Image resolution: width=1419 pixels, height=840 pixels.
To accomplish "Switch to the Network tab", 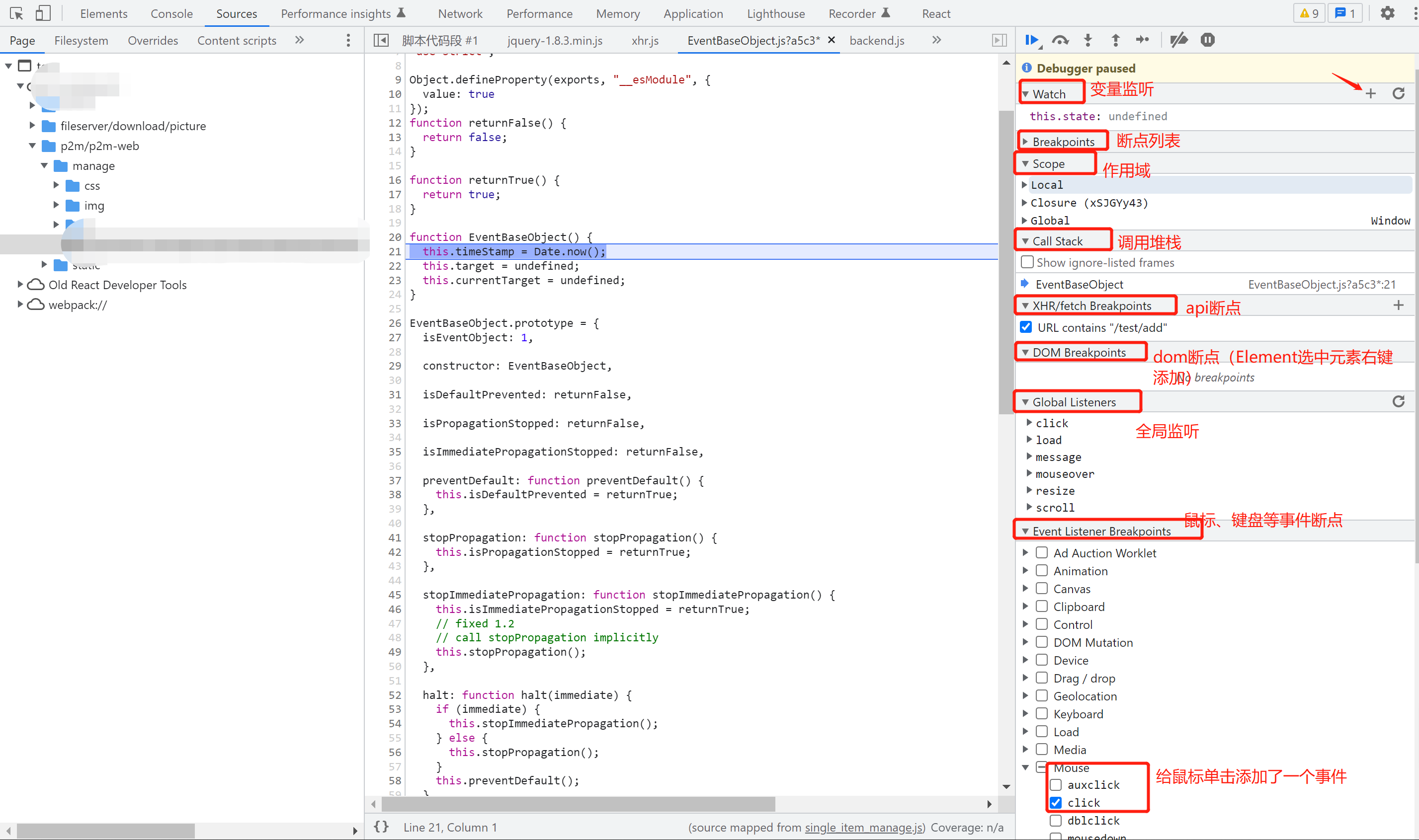I will [x=459, y=13].
